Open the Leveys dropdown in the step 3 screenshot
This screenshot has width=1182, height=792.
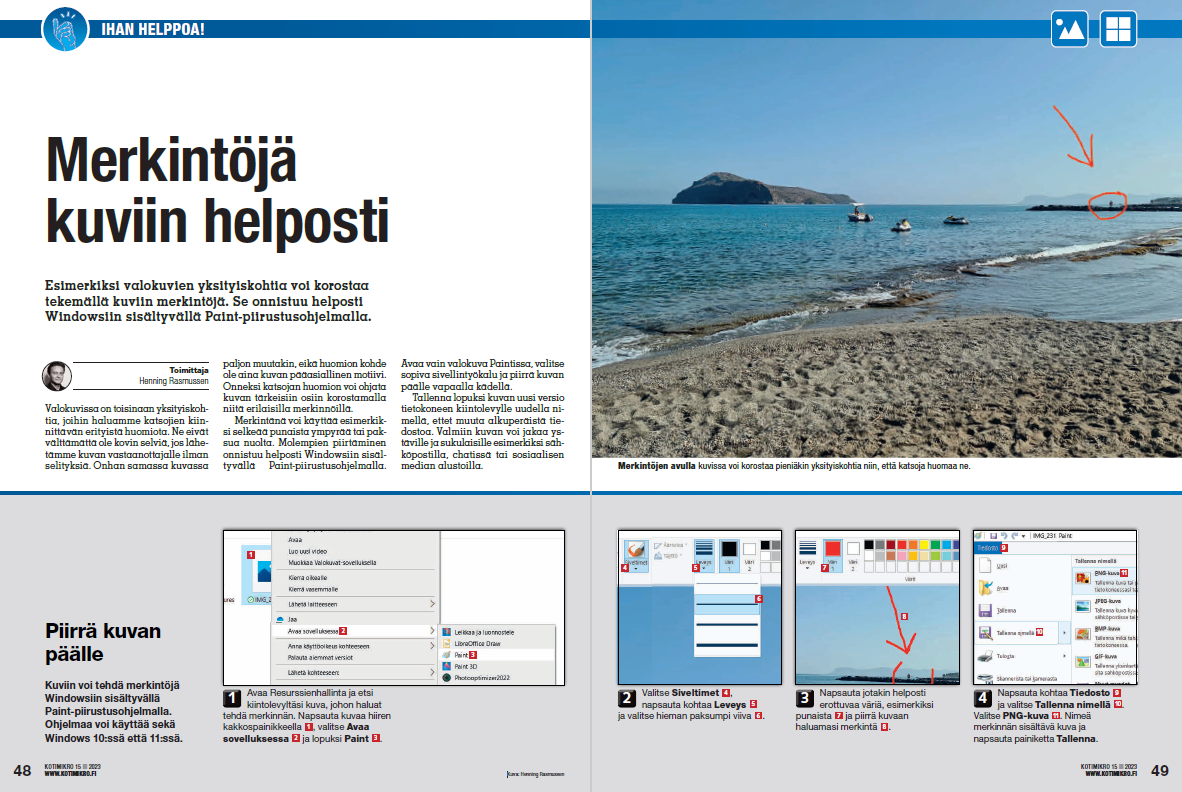(807, 568)
